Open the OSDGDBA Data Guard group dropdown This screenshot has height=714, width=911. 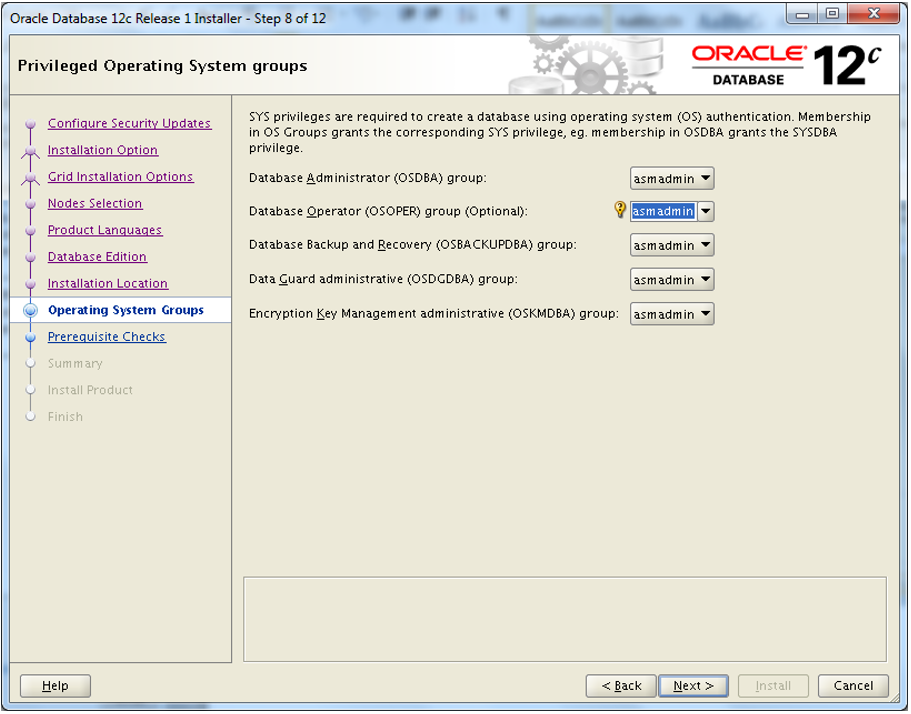tap(672, 279)
